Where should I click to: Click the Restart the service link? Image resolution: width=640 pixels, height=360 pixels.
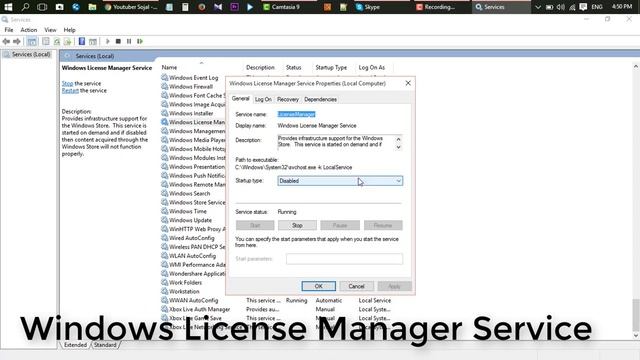pyautogui.click(x=70, y=91)
